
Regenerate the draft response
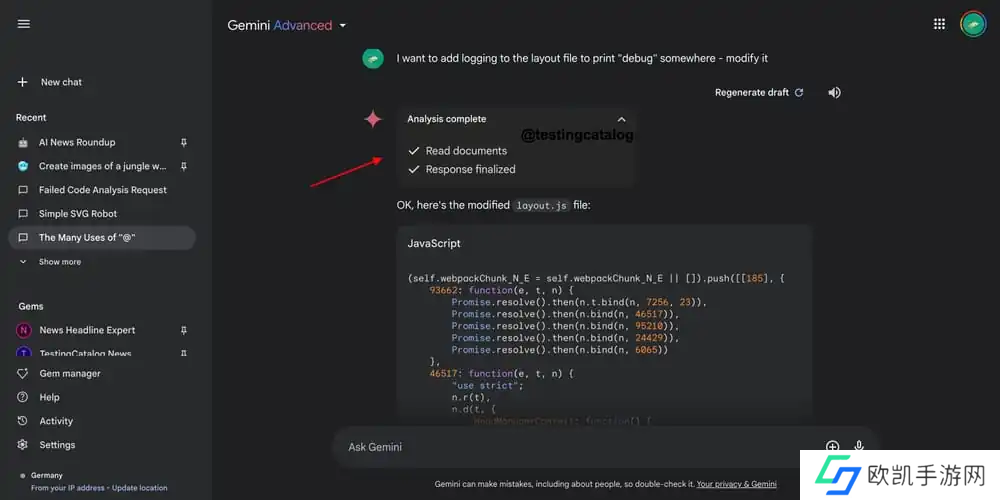coord(759,92)
